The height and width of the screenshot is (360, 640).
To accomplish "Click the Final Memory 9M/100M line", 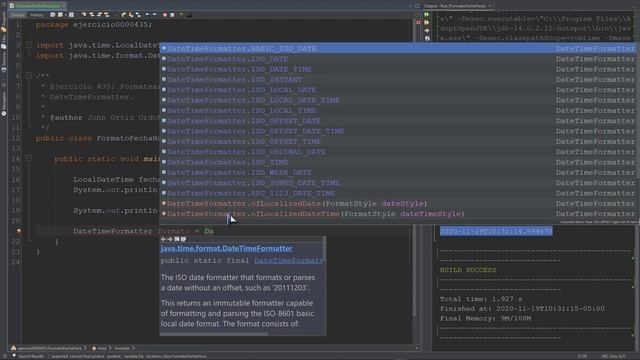I will [485, 318].
